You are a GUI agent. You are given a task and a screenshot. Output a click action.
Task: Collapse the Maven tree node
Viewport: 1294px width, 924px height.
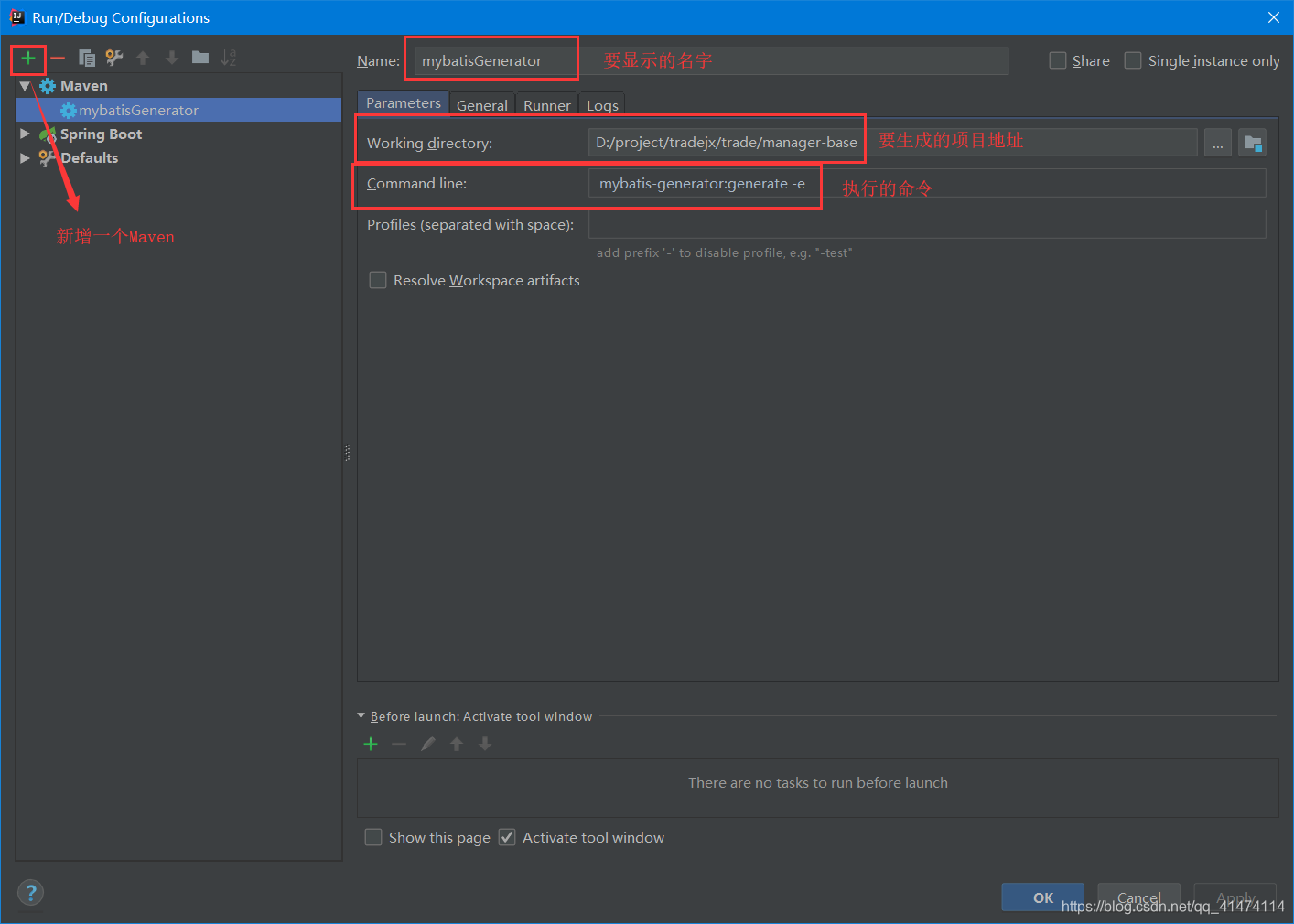pos(25,85)
